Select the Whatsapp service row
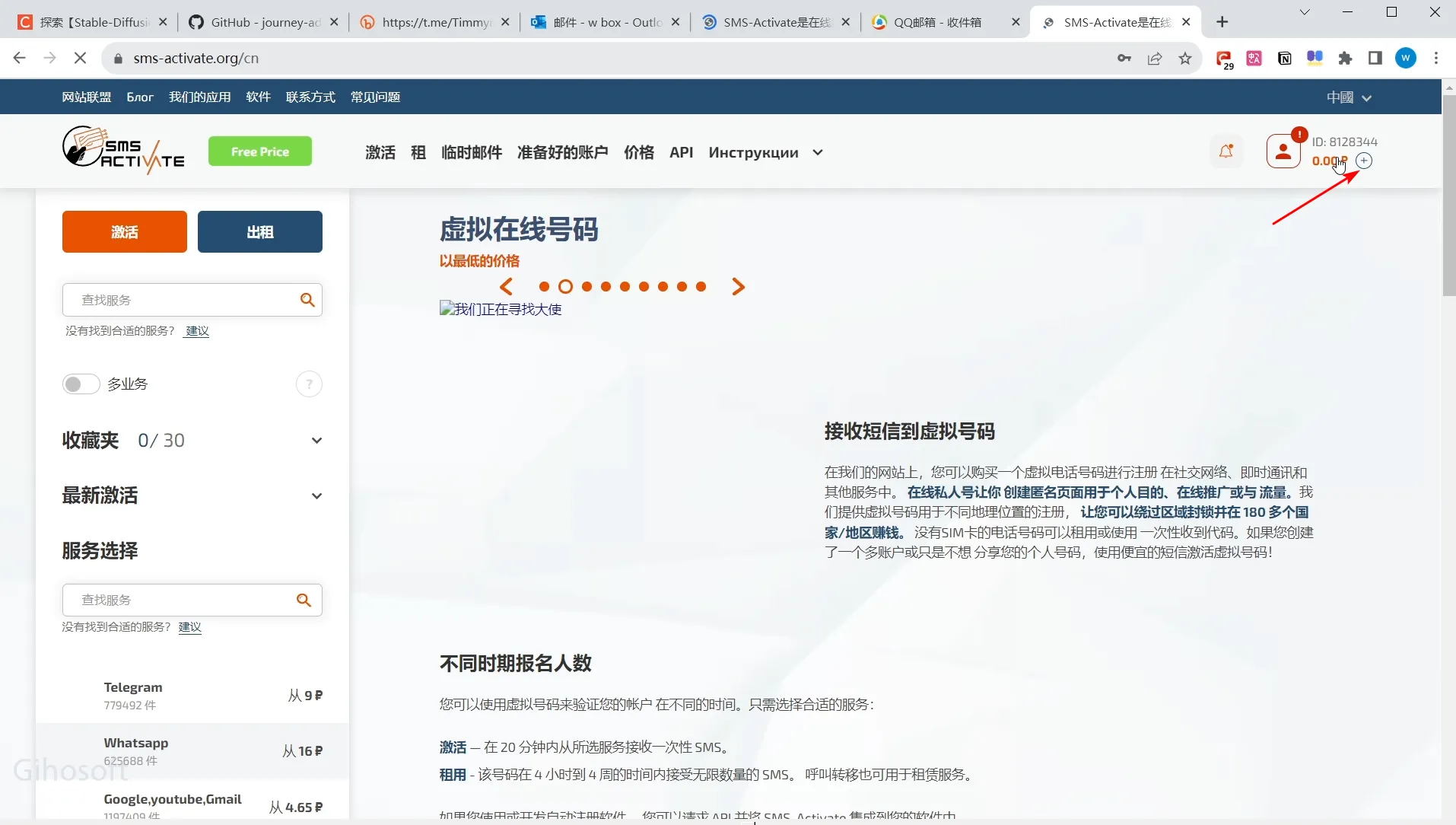Viewport: 1456px width, 825px height. (x=192, y=751)
